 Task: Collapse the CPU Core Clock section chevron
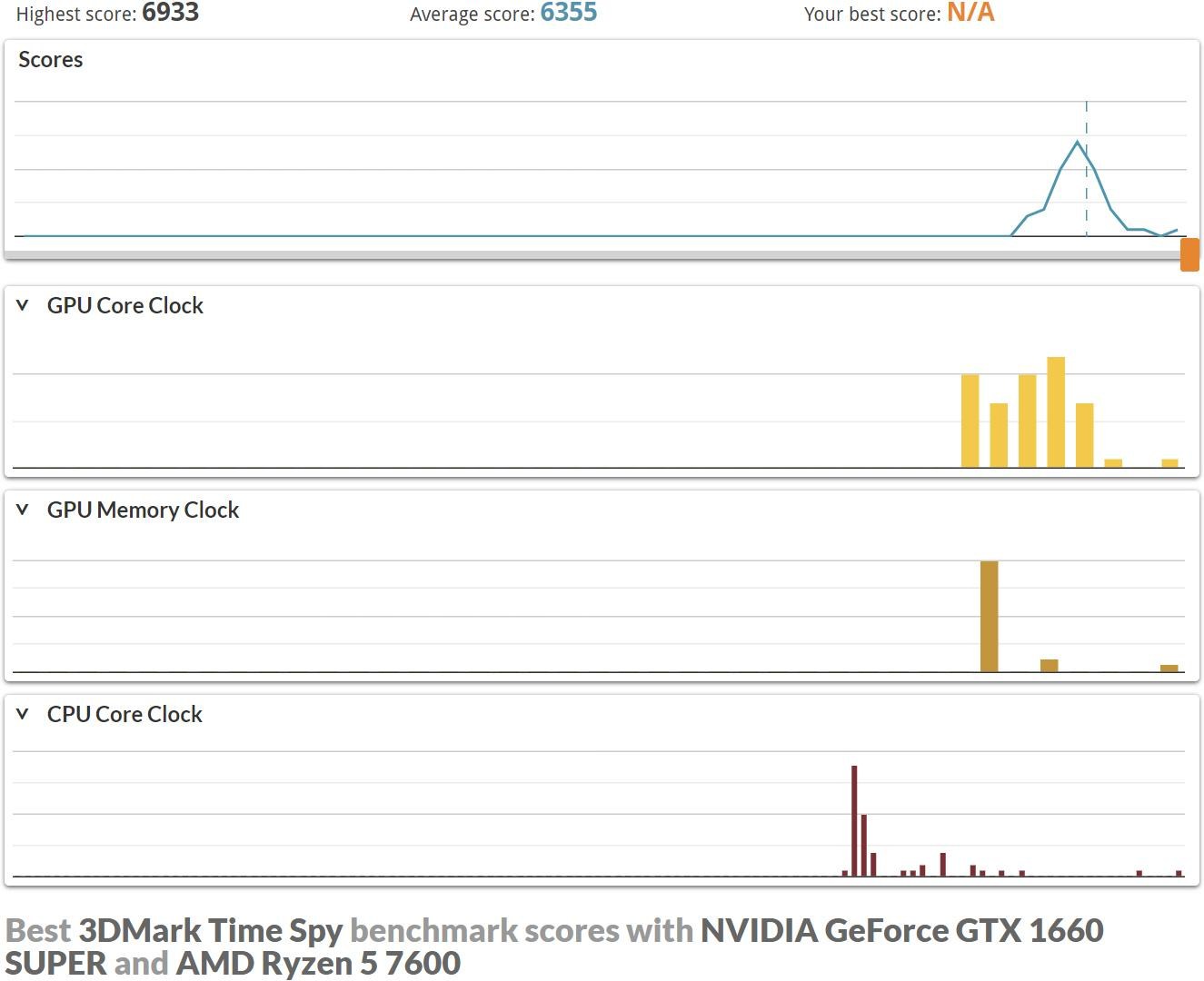coord(23,715)
